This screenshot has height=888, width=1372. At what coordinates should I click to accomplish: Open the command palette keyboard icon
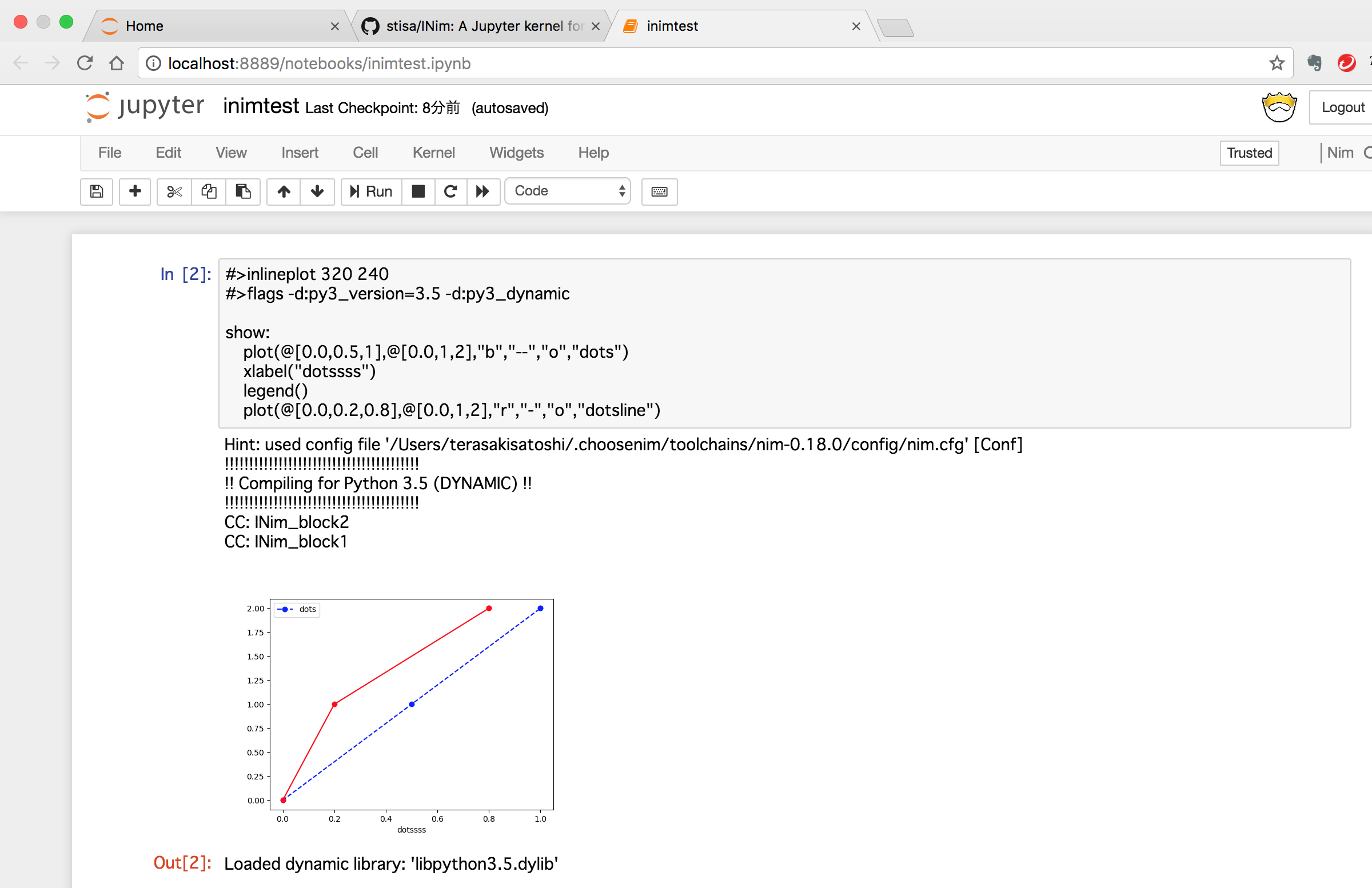659,191
